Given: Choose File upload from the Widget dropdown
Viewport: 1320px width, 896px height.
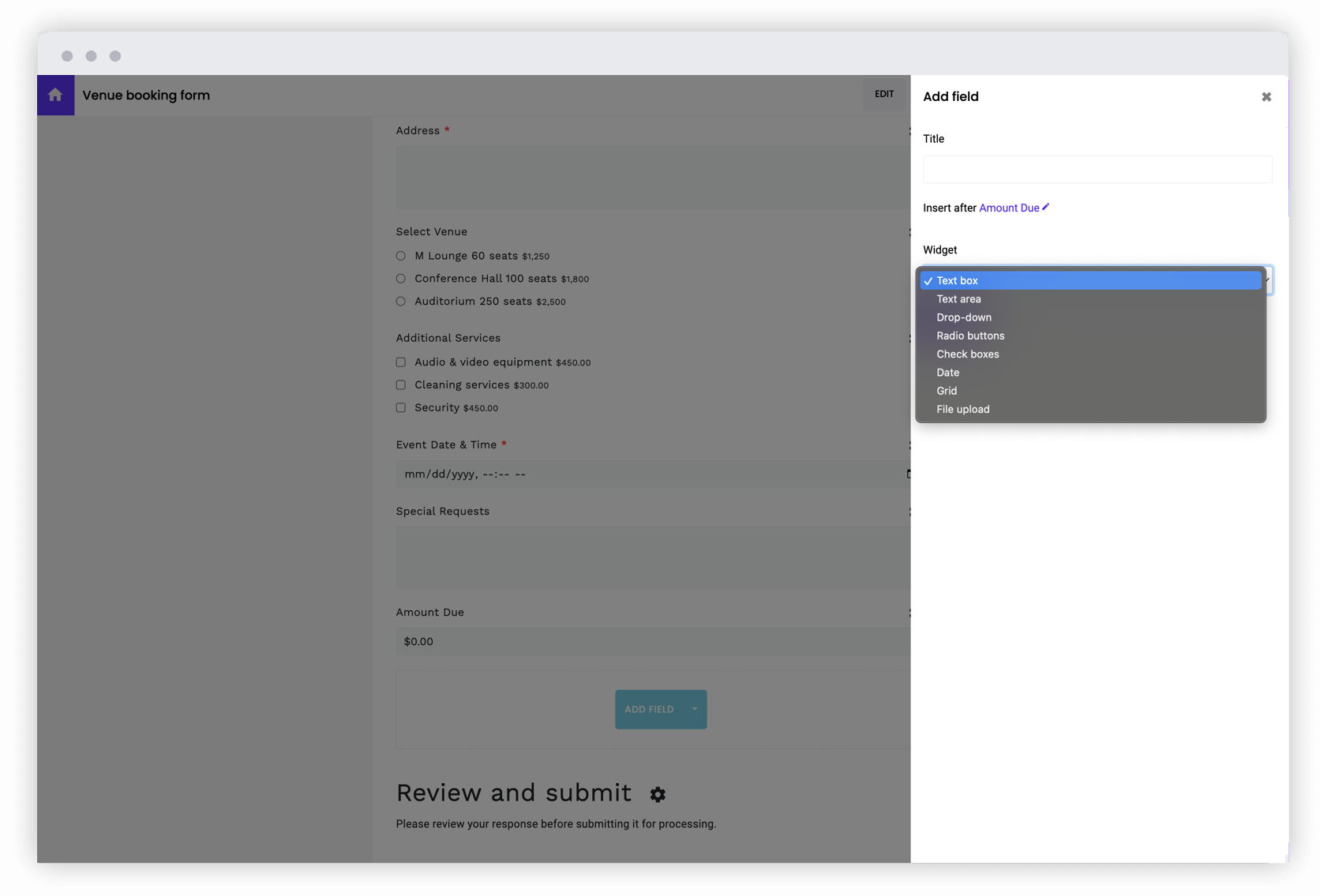Looking at the screenshot, I should [962, 409].
